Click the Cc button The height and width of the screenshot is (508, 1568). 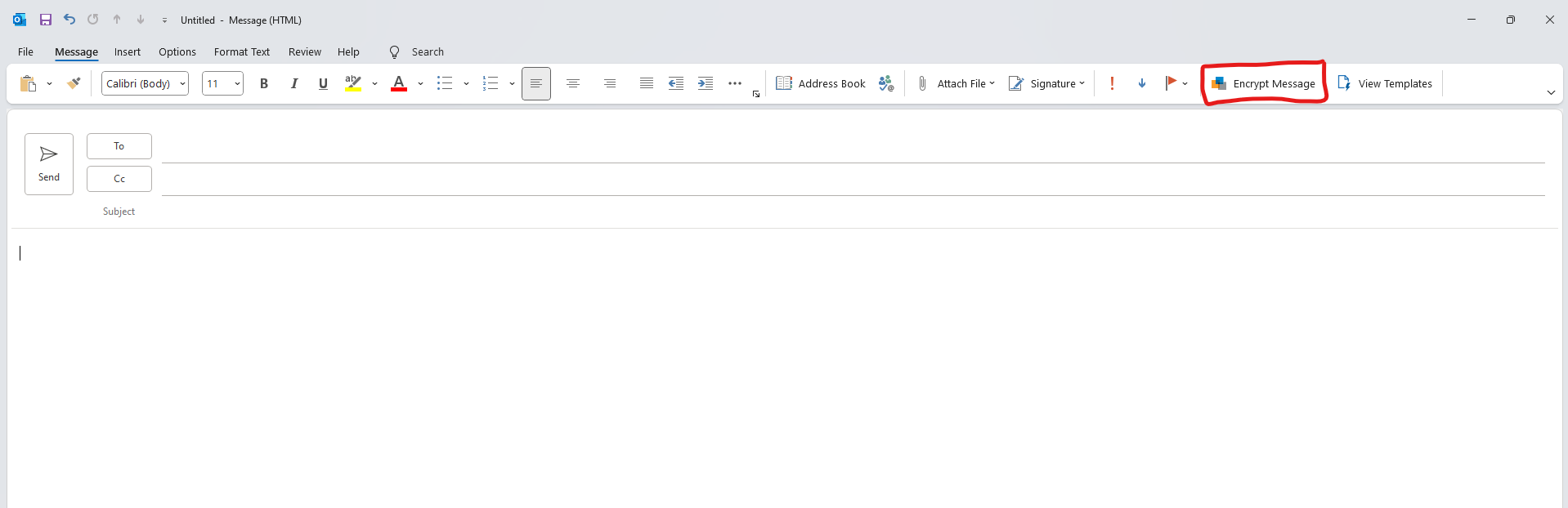119,179
